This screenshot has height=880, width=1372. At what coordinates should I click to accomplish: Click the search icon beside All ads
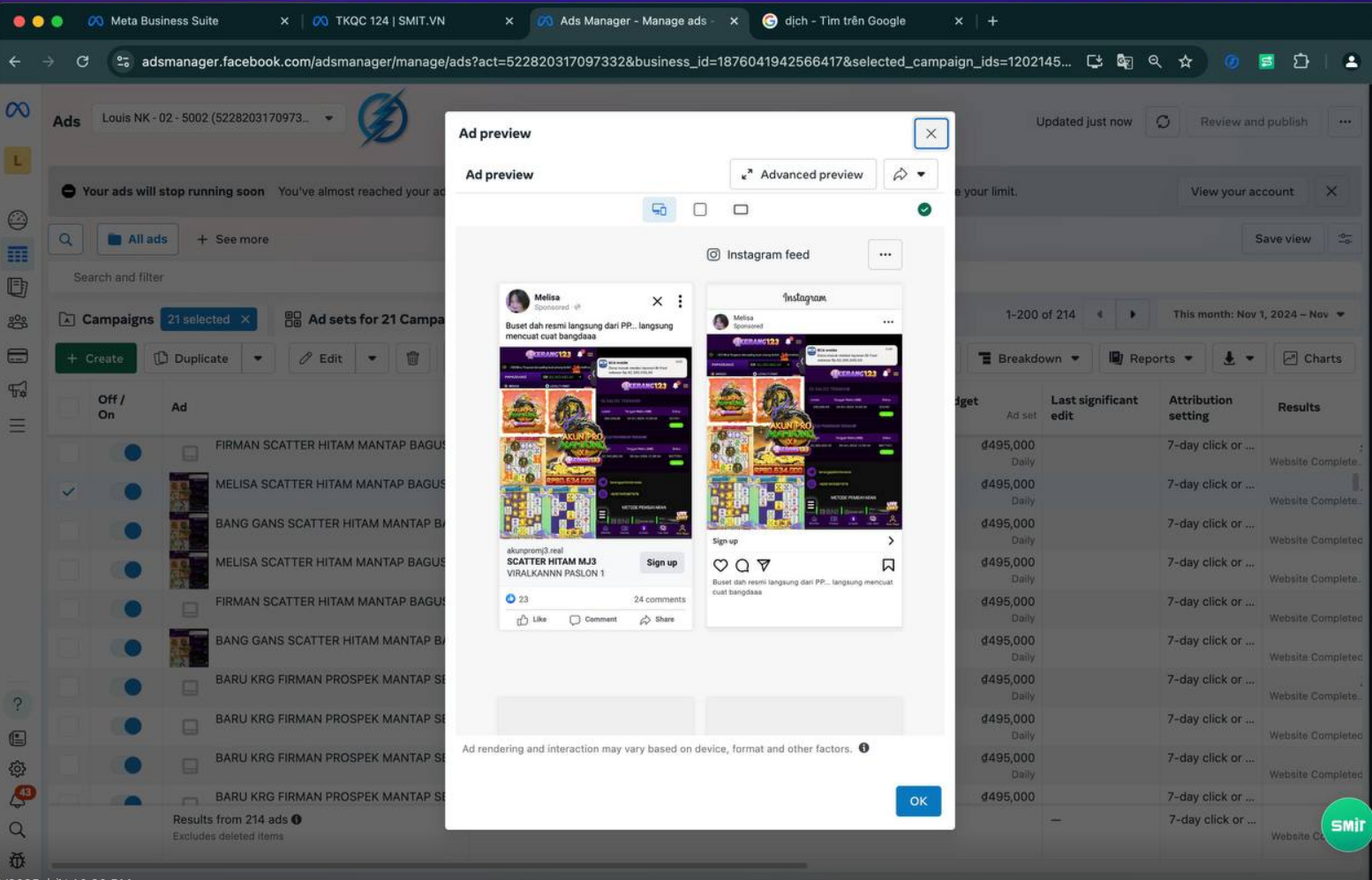(x=66, y=239)
